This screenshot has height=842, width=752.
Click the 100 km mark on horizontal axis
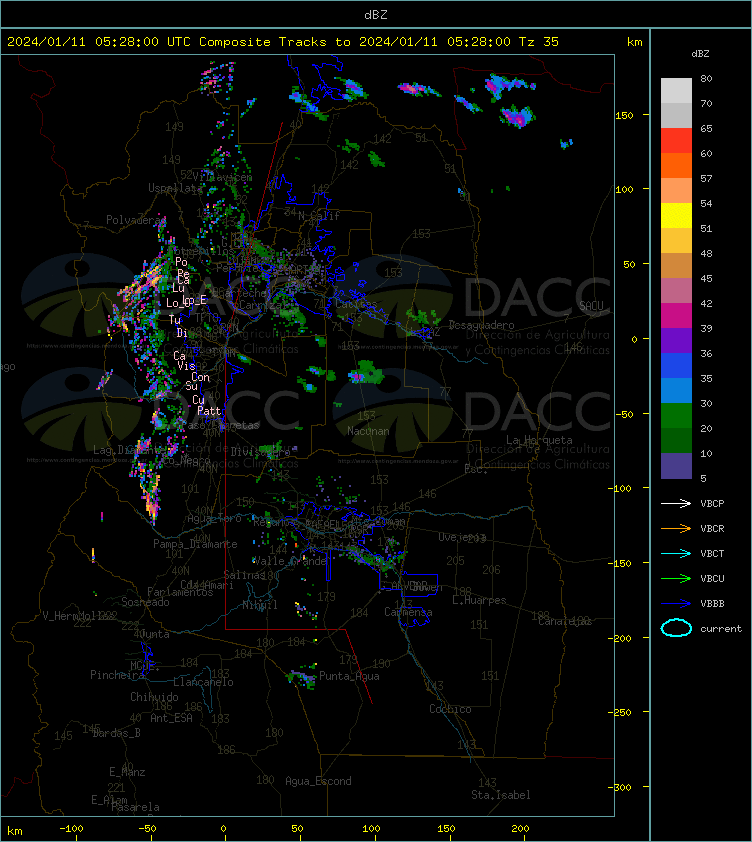(372, 829)
